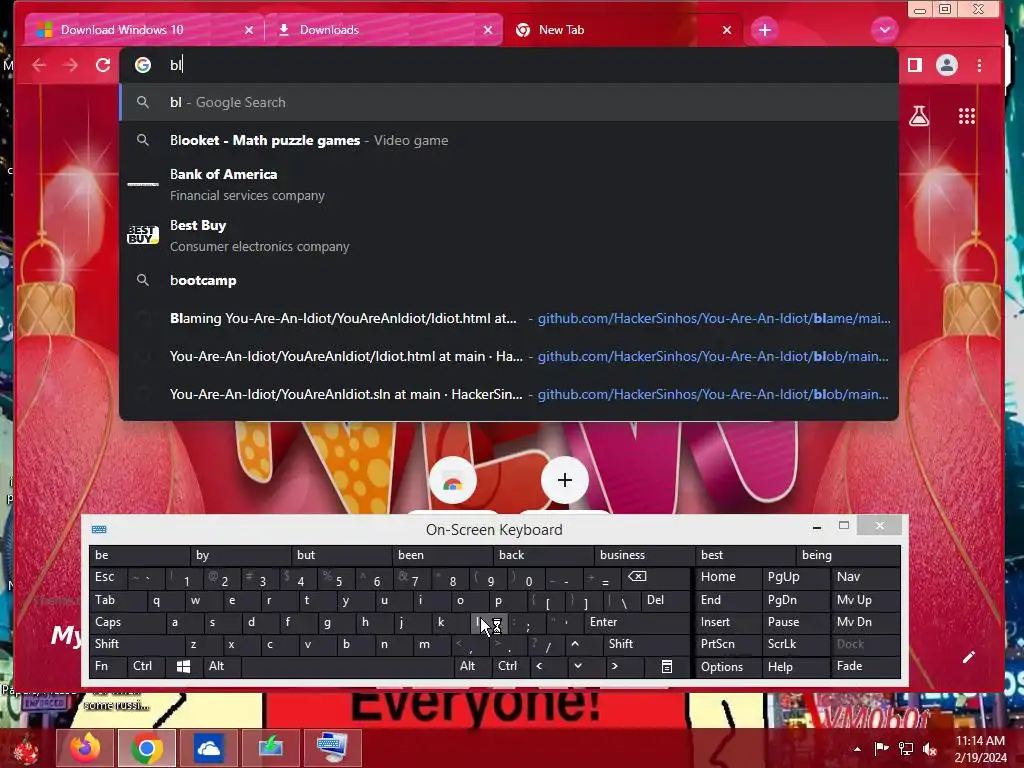Tap the Esc key
Viewport: 1024px width, 768px height.
pyautogui.click(x=108, y=577)
